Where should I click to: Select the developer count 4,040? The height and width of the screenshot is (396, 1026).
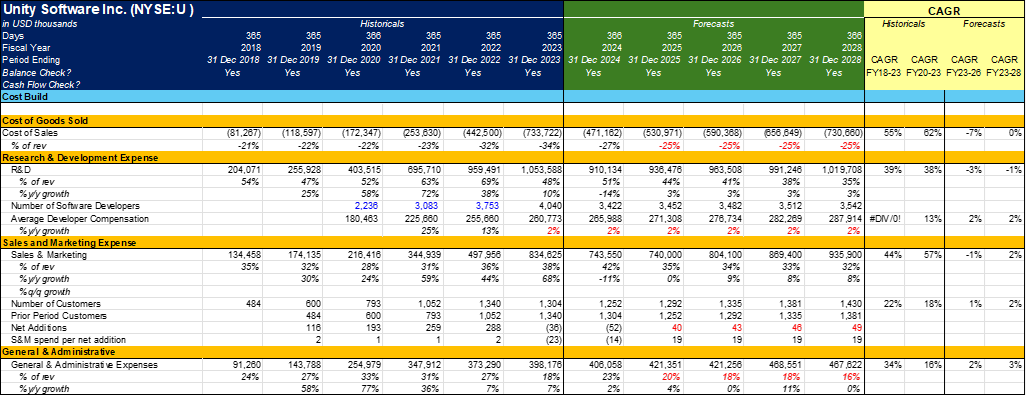point(550,206)
